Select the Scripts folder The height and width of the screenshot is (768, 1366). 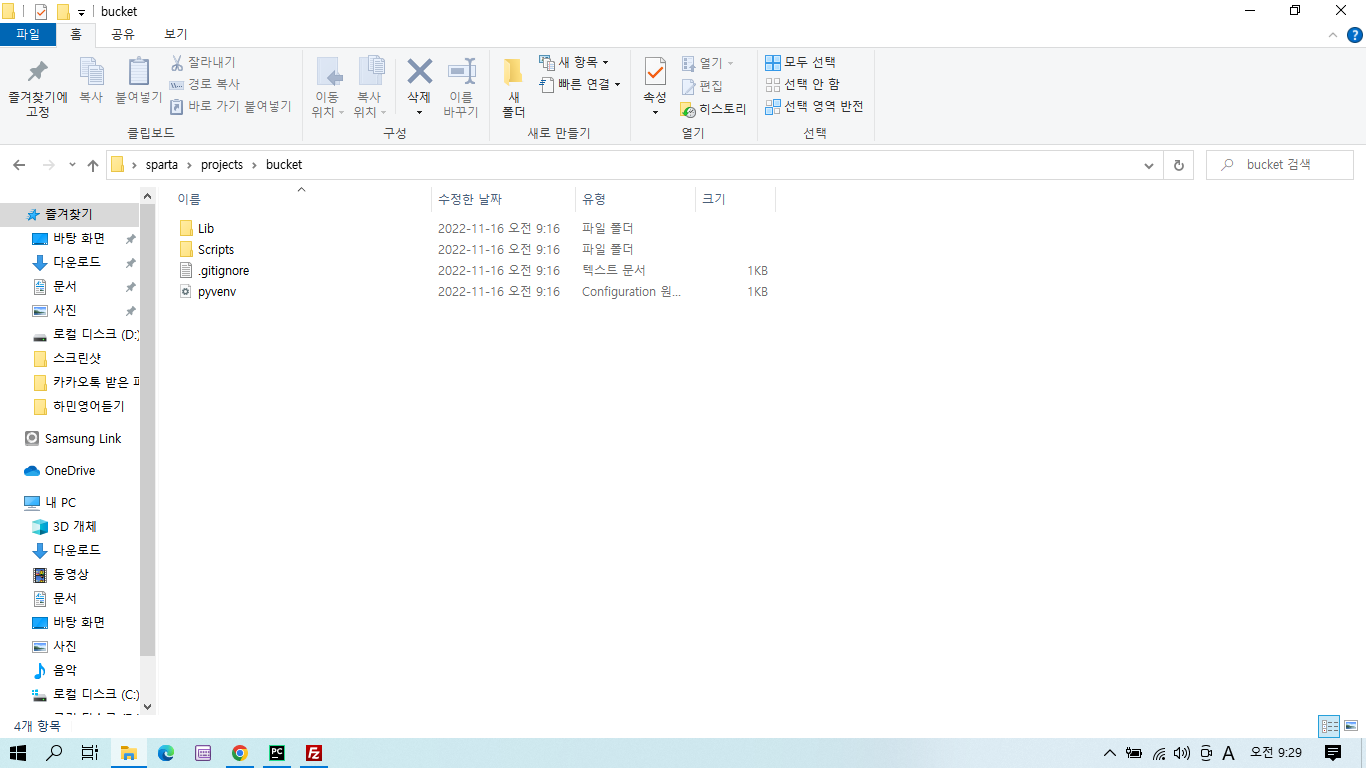[x=206, y=250]
